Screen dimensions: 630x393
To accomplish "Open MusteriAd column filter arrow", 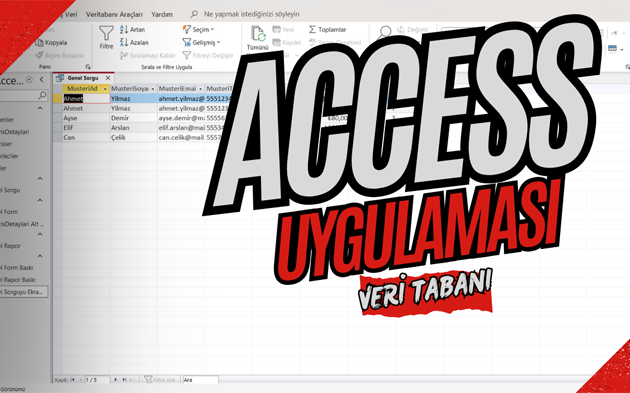I will [105, 88].
